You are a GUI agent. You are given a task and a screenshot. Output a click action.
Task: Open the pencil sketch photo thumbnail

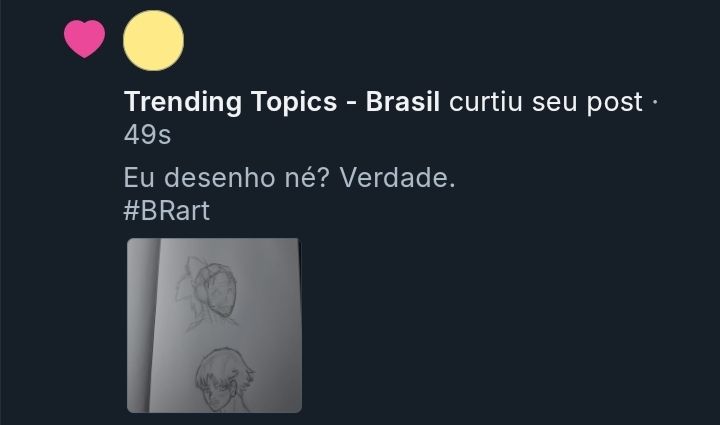pos(214,325)
